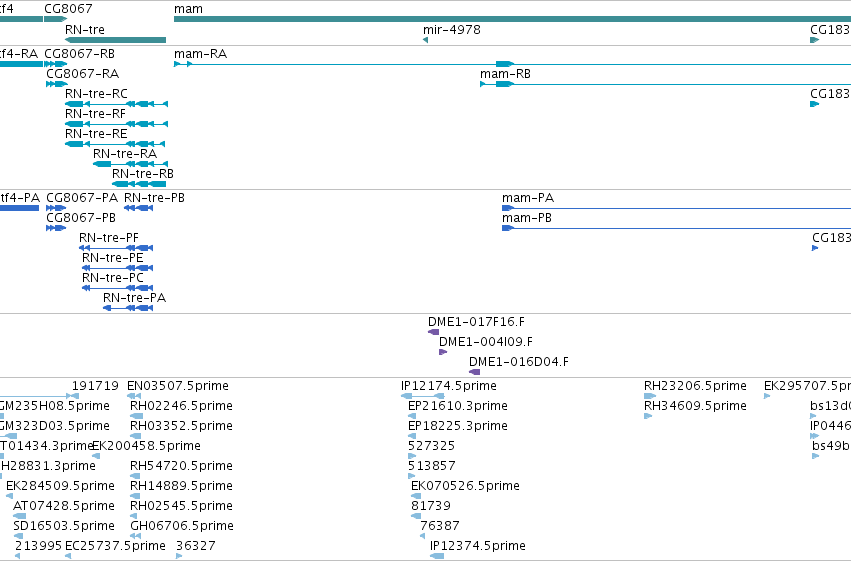The width and height of the screenshot is (851, 561).
Task: Click EK070526.5prime EST label
Action: 465,486
